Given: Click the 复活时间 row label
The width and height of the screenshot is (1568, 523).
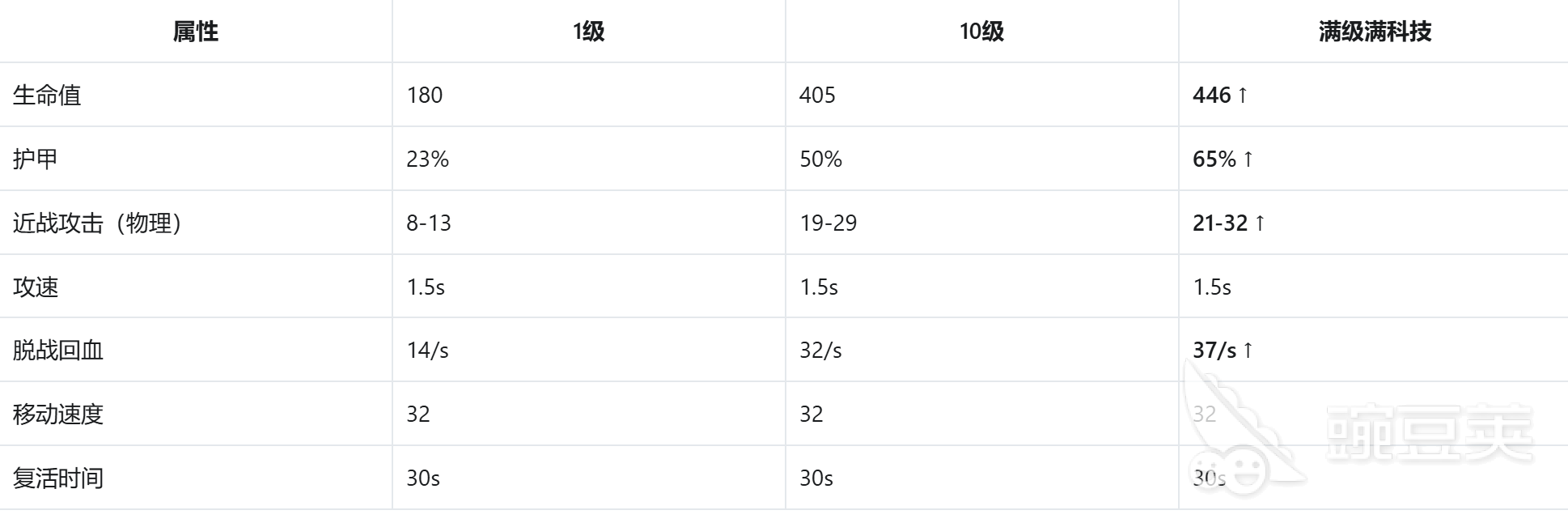Looking at the screenshot, I should pos(58,478).
